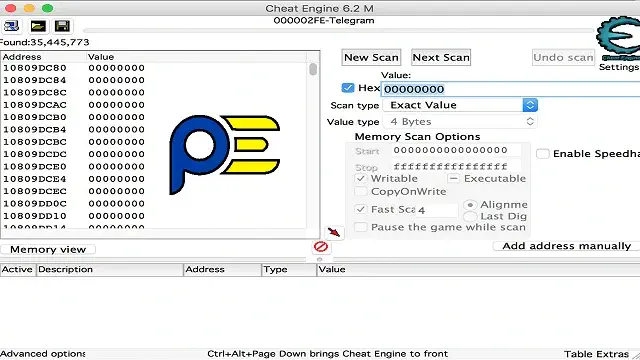Click the 000002FE-Telegram process label
Screen dimensions: 640x360
(324, 21)
